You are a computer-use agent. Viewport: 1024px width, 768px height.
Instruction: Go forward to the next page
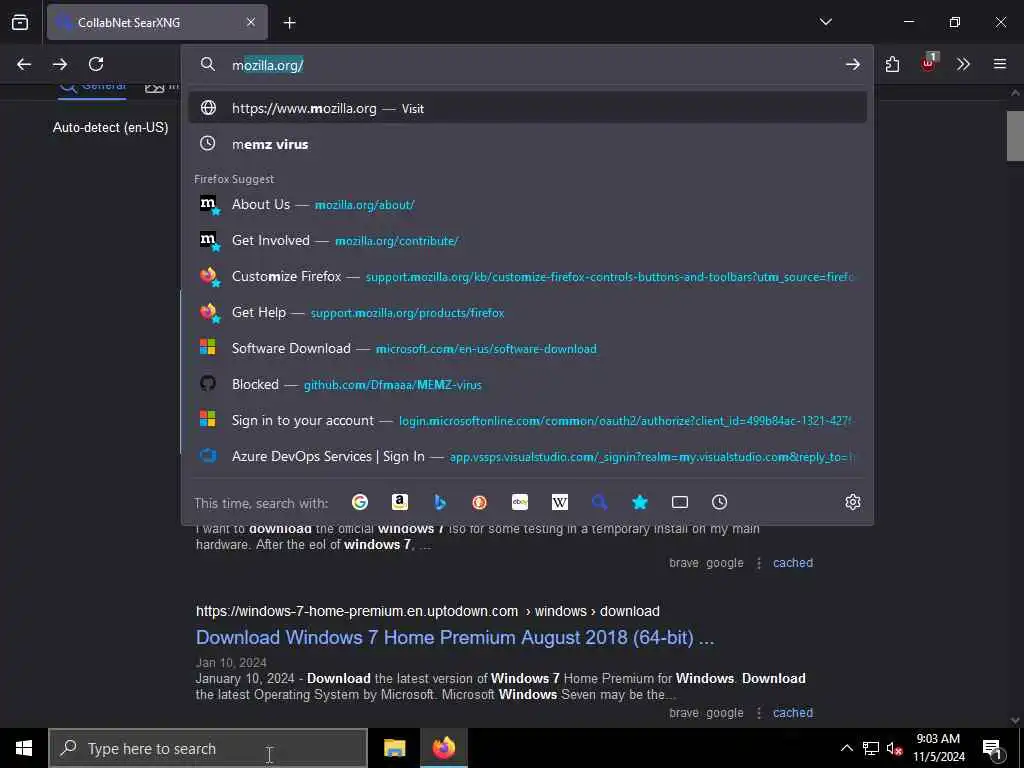tap(60, 64)
